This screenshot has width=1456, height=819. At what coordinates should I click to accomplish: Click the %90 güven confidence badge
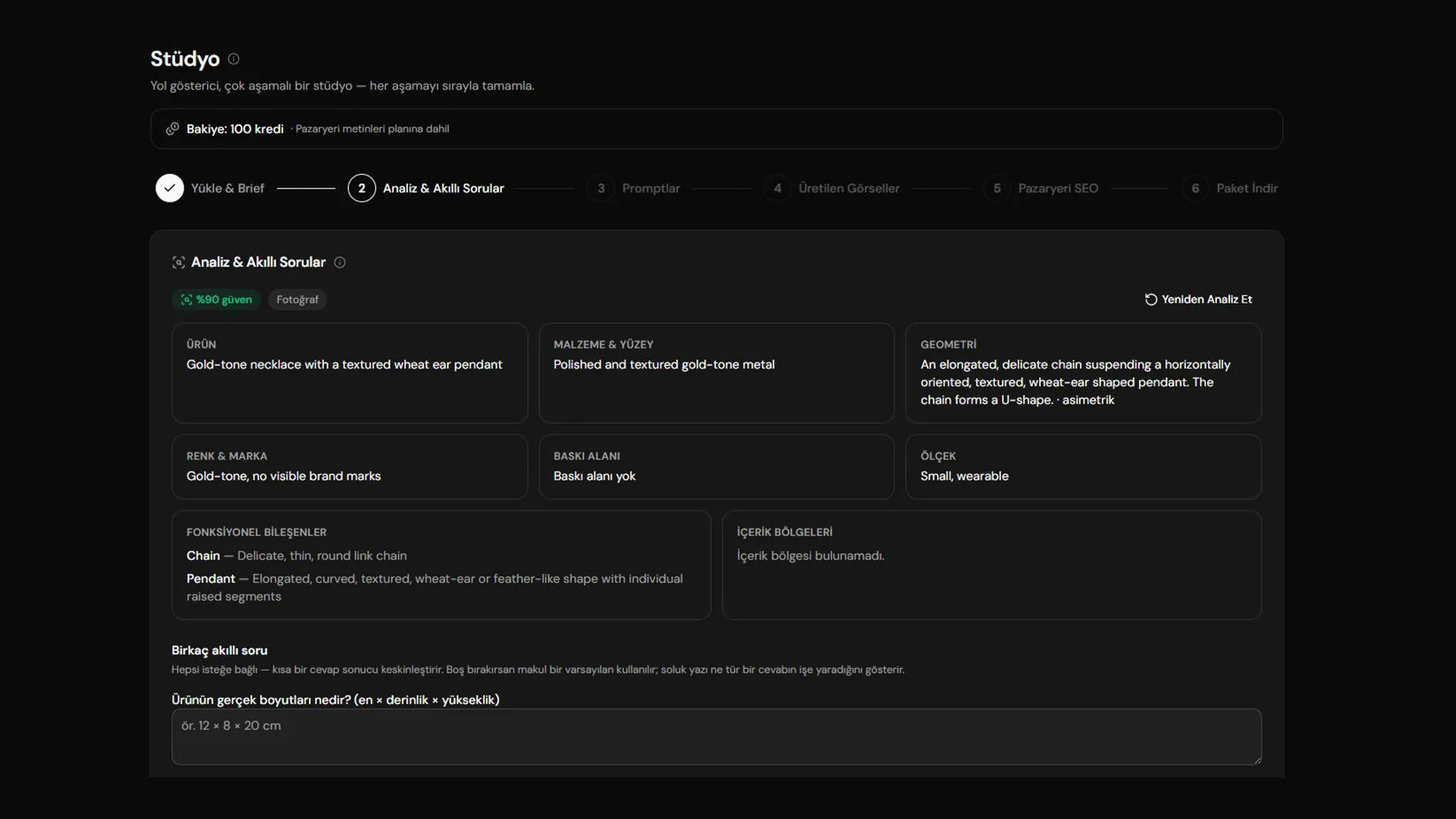tap(216, 300)
